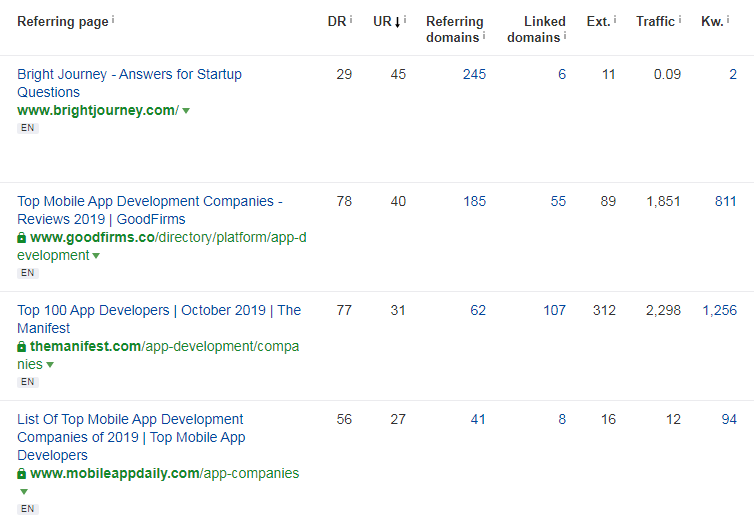
Task: Click the DR column info icon
Action: tap(351, 19)
